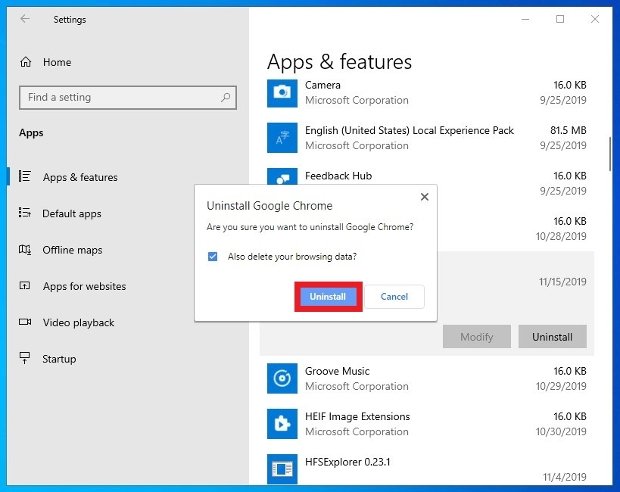Click the back arrow in Settings
The height and width of the screenshot is (492, 620).
coord(25,19)
